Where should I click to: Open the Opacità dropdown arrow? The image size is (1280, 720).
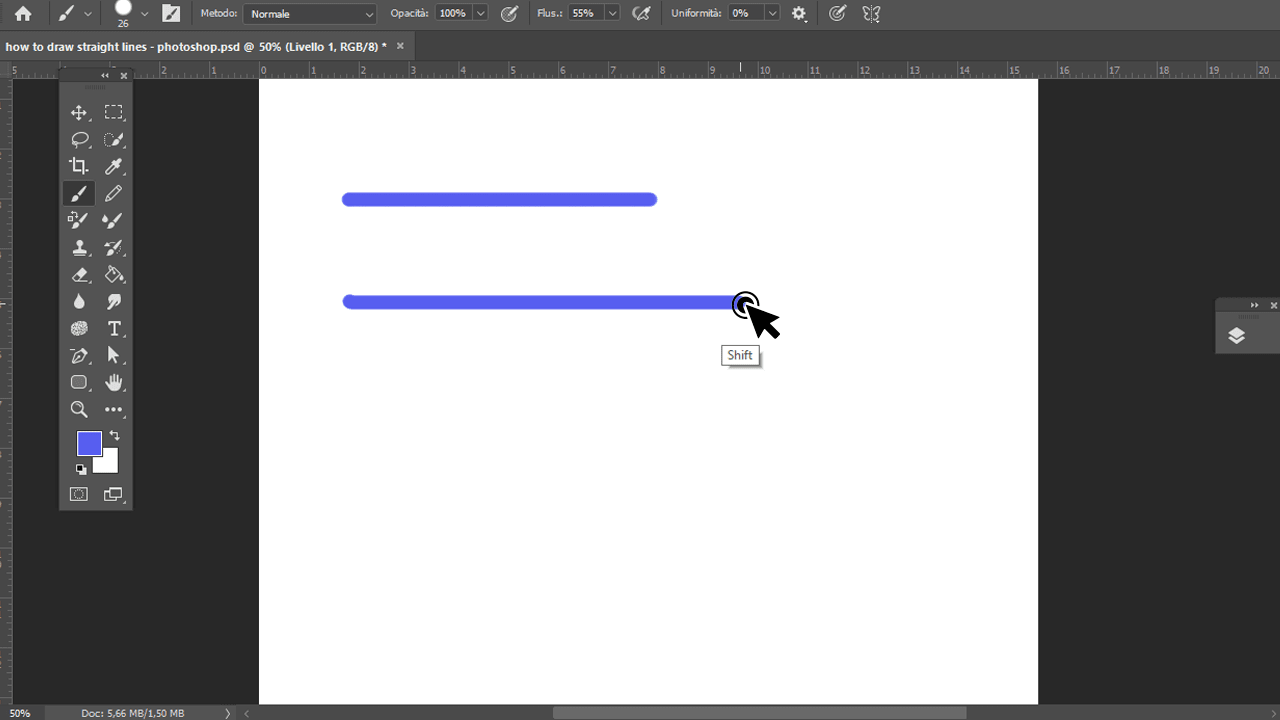point(479,13)
